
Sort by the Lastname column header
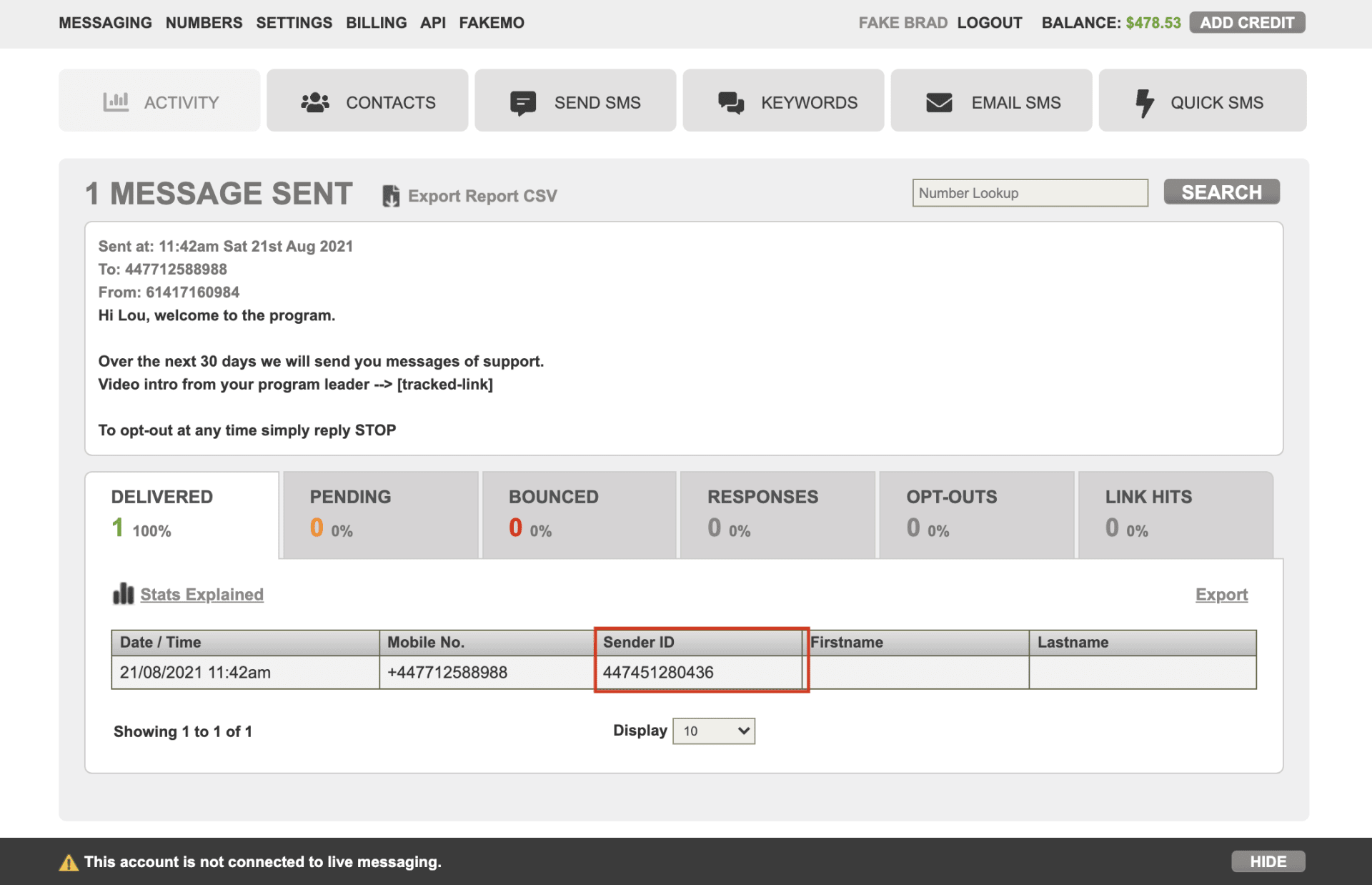coord(1143,643)
